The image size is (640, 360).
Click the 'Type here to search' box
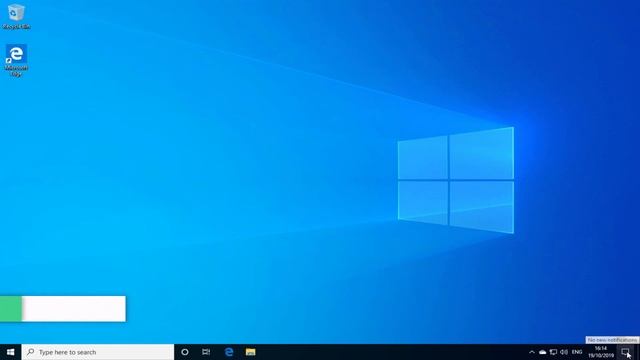point(98,352)
